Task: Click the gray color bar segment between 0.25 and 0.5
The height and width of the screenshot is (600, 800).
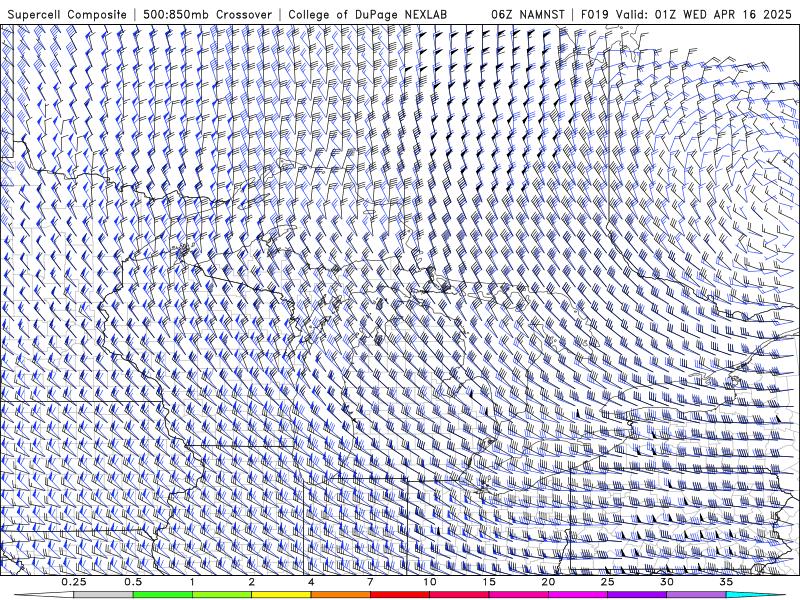Action: pos(103,595)
